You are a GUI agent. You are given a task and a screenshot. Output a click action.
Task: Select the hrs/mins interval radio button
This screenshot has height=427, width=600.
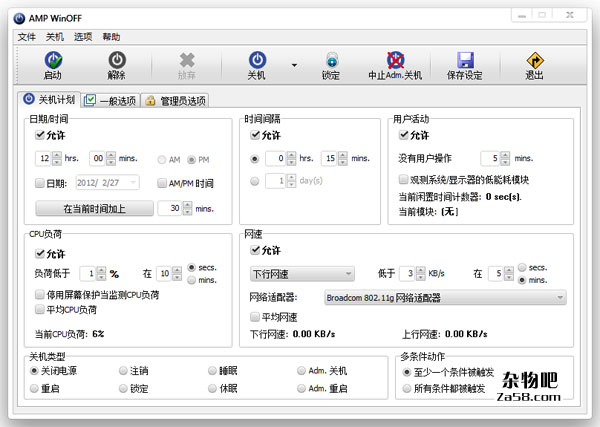pyautogui.click(x=255, y=159)
